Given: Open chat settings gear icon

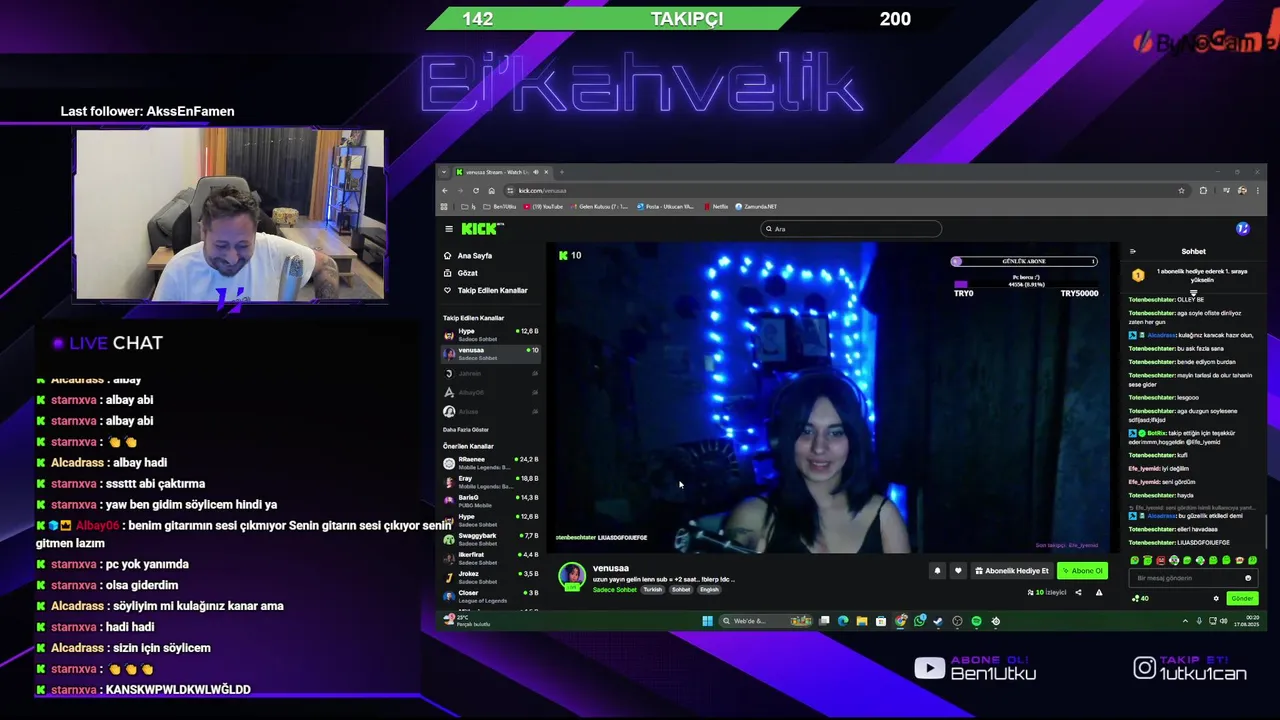Looking at the screenshot, I should (x=1216, y=598).
